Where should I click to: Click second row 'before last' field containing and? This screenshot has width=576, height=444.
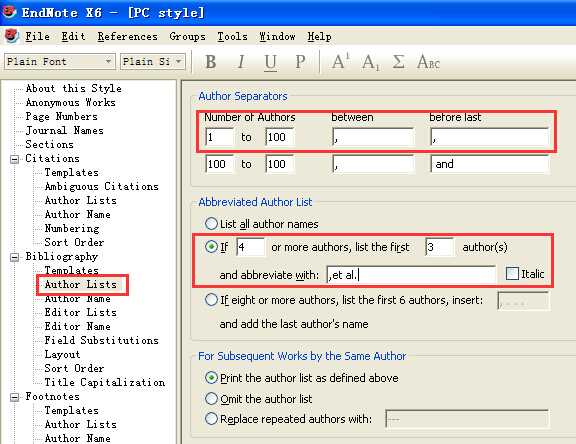coord(490,164)
